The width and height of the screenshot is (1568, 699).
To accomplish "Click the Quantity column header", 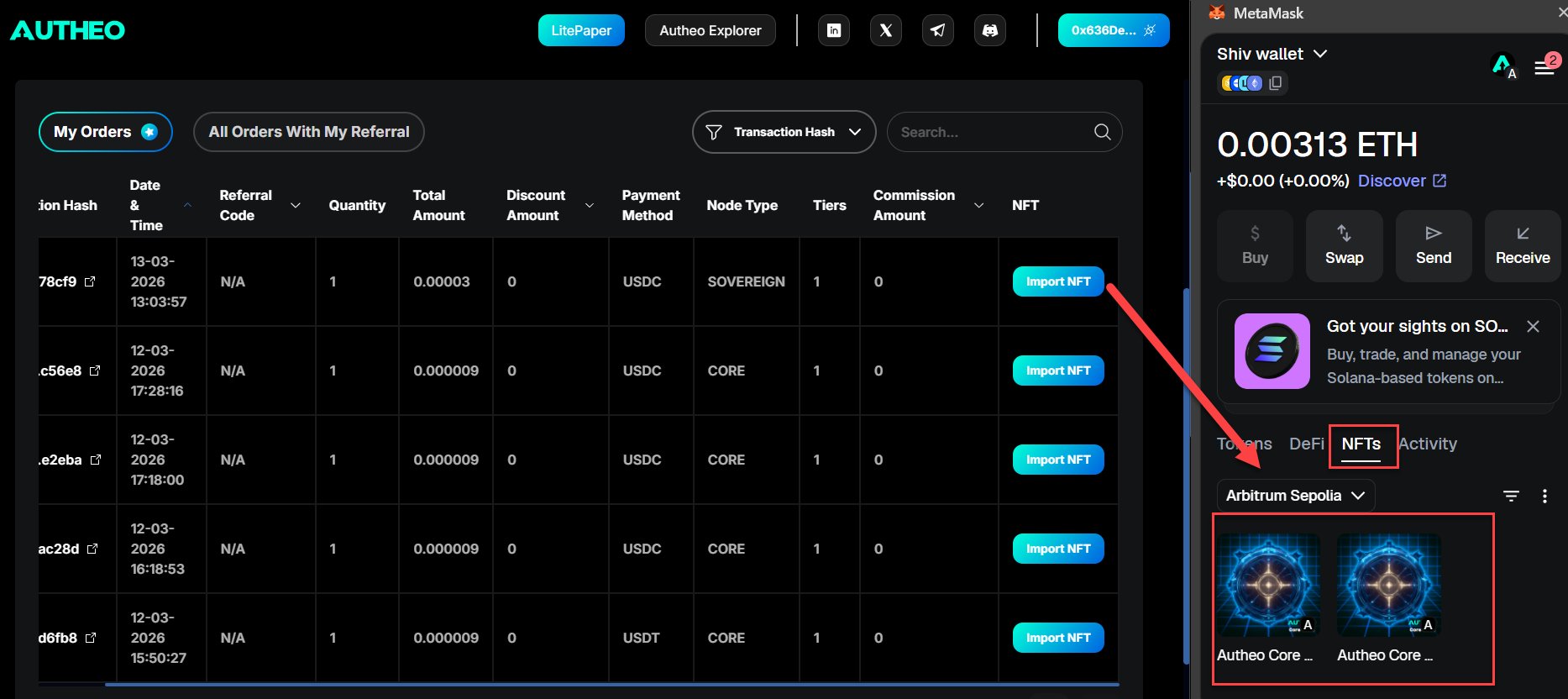I will [x=357, y=205].
